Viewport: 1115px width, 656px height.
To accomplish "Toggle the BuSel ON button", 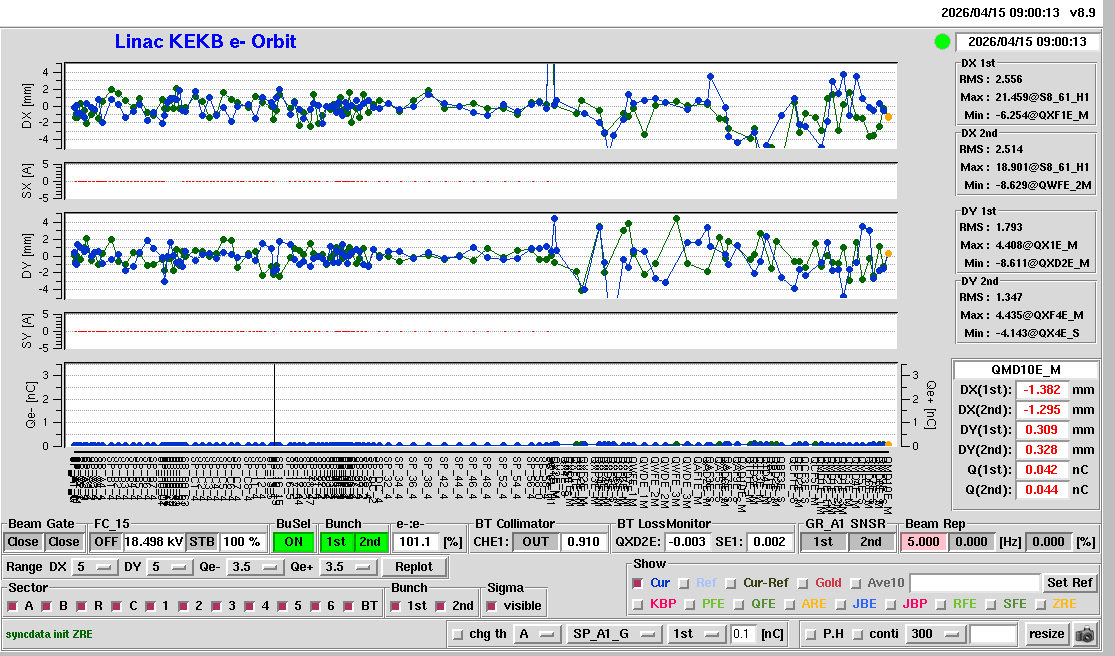I will click(293, 541).
